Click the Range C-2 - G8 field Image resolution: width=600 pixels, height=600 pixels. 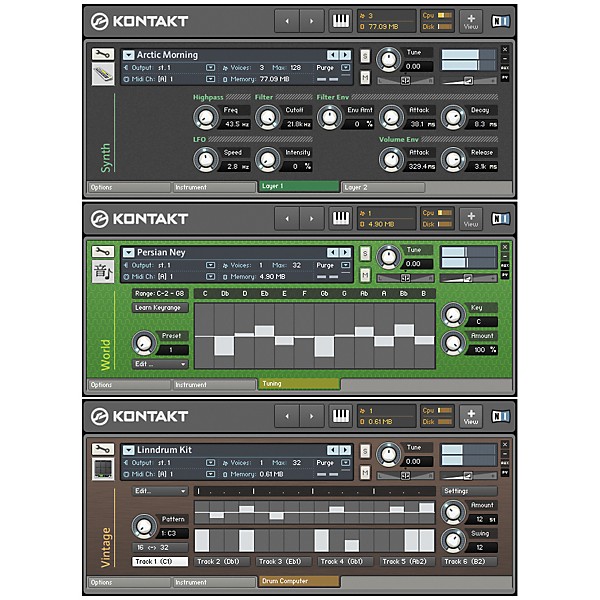160,293
